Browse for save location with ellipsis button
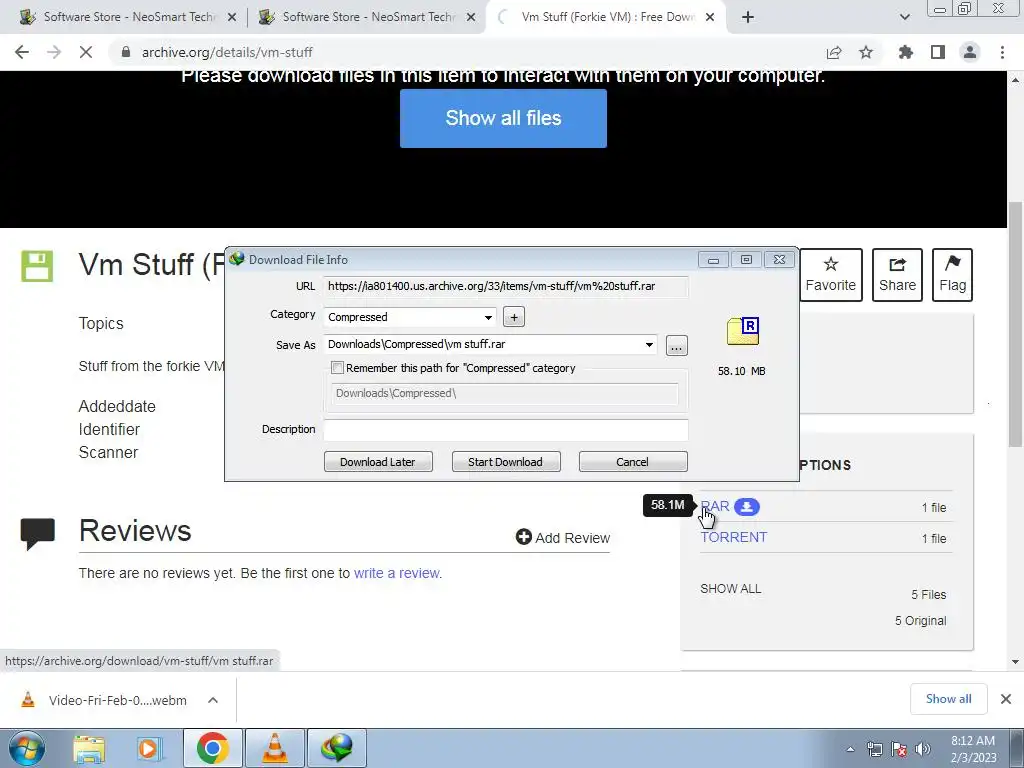This screenshot has width=1024, height=768. coord(677,346)
